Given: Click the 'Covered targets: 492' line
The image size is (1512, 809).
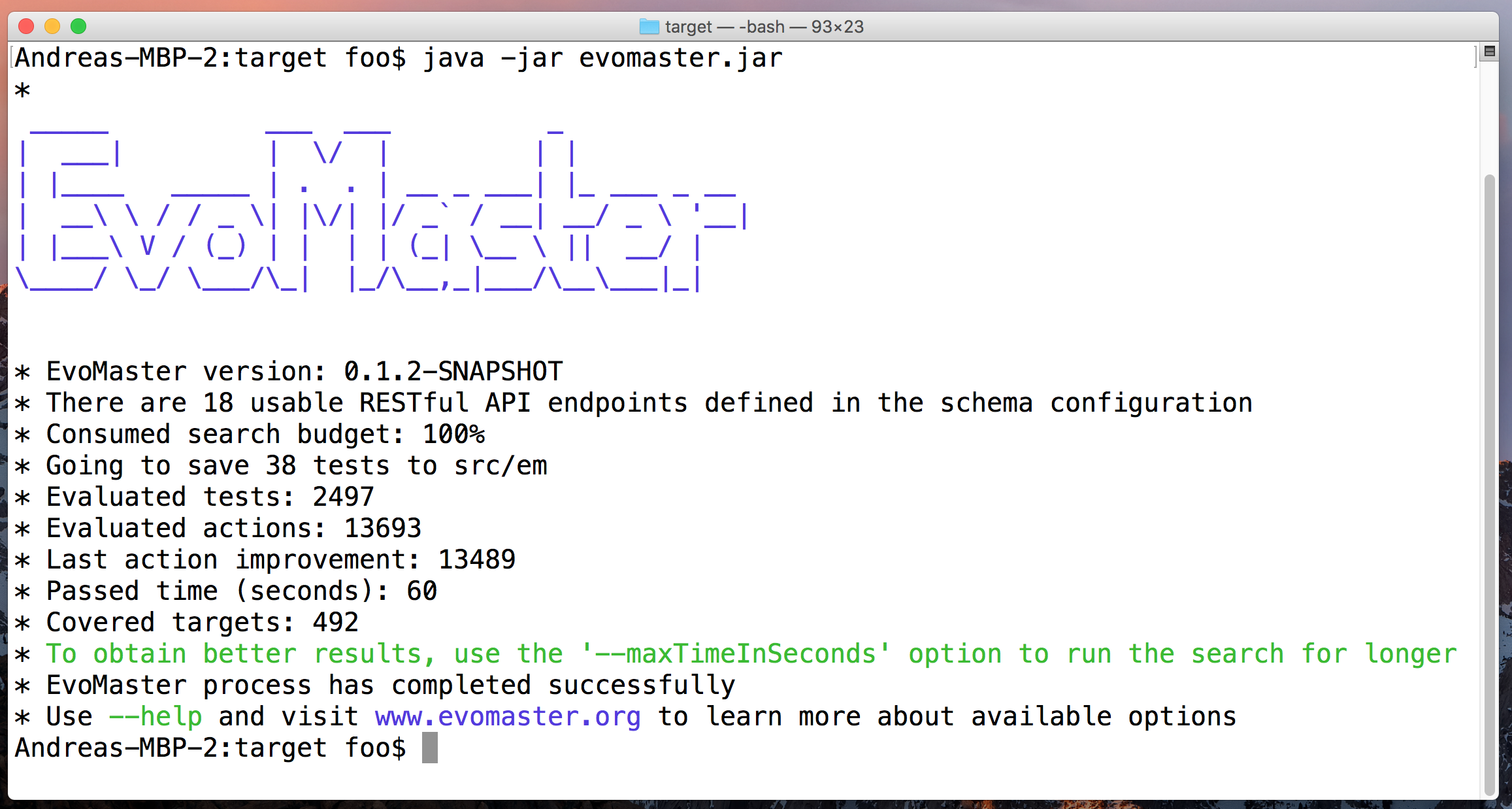Looking at the screenshot, I should 203,623.
